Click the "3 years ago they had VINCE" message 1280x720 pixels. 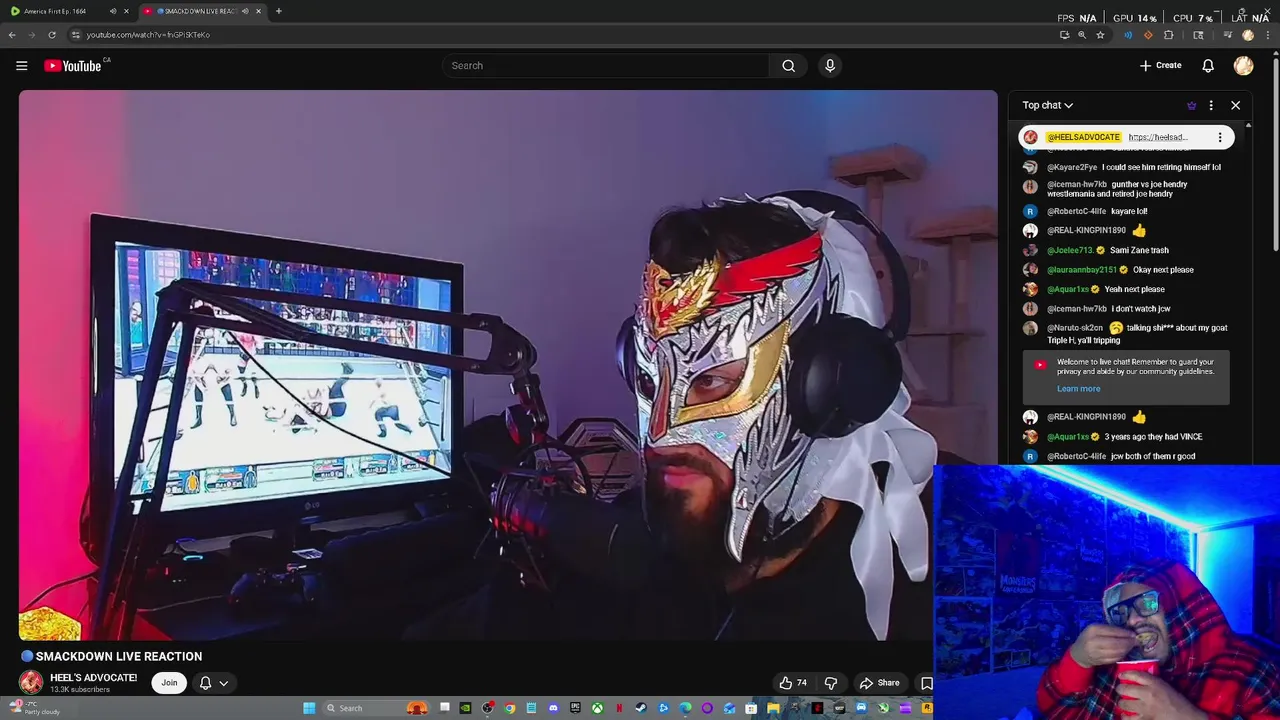point(1153,437)
